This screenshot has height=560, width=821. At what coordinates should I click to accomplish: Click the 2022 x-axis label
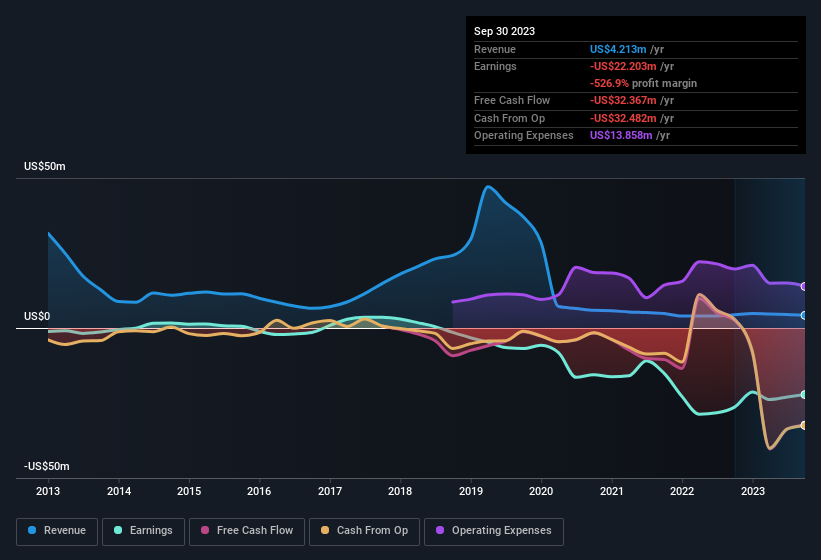point(682,491)
